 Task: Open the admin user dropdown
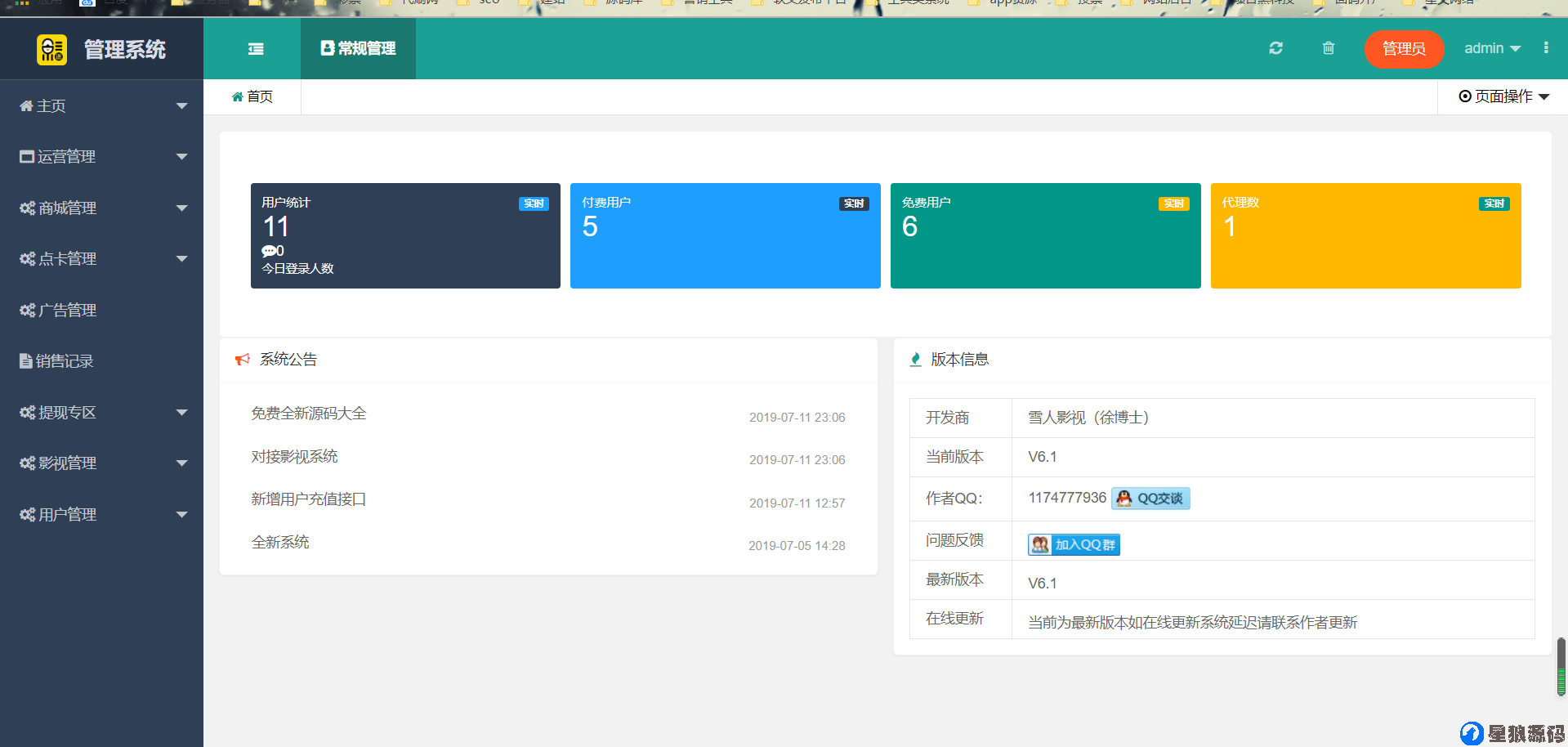[1492, 48]
